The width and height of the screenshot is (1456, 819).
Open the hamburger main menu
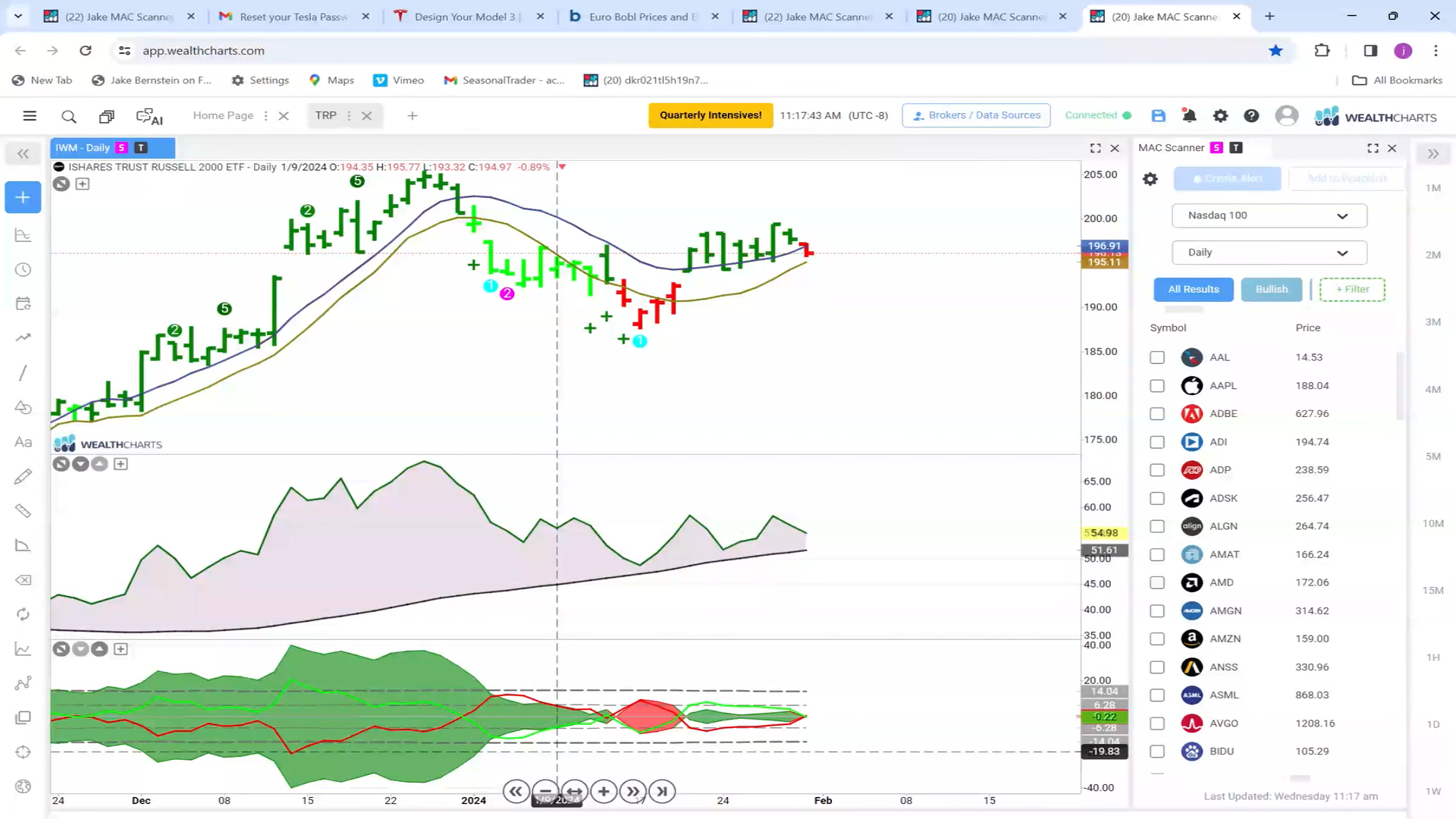(x=30, y=116)
